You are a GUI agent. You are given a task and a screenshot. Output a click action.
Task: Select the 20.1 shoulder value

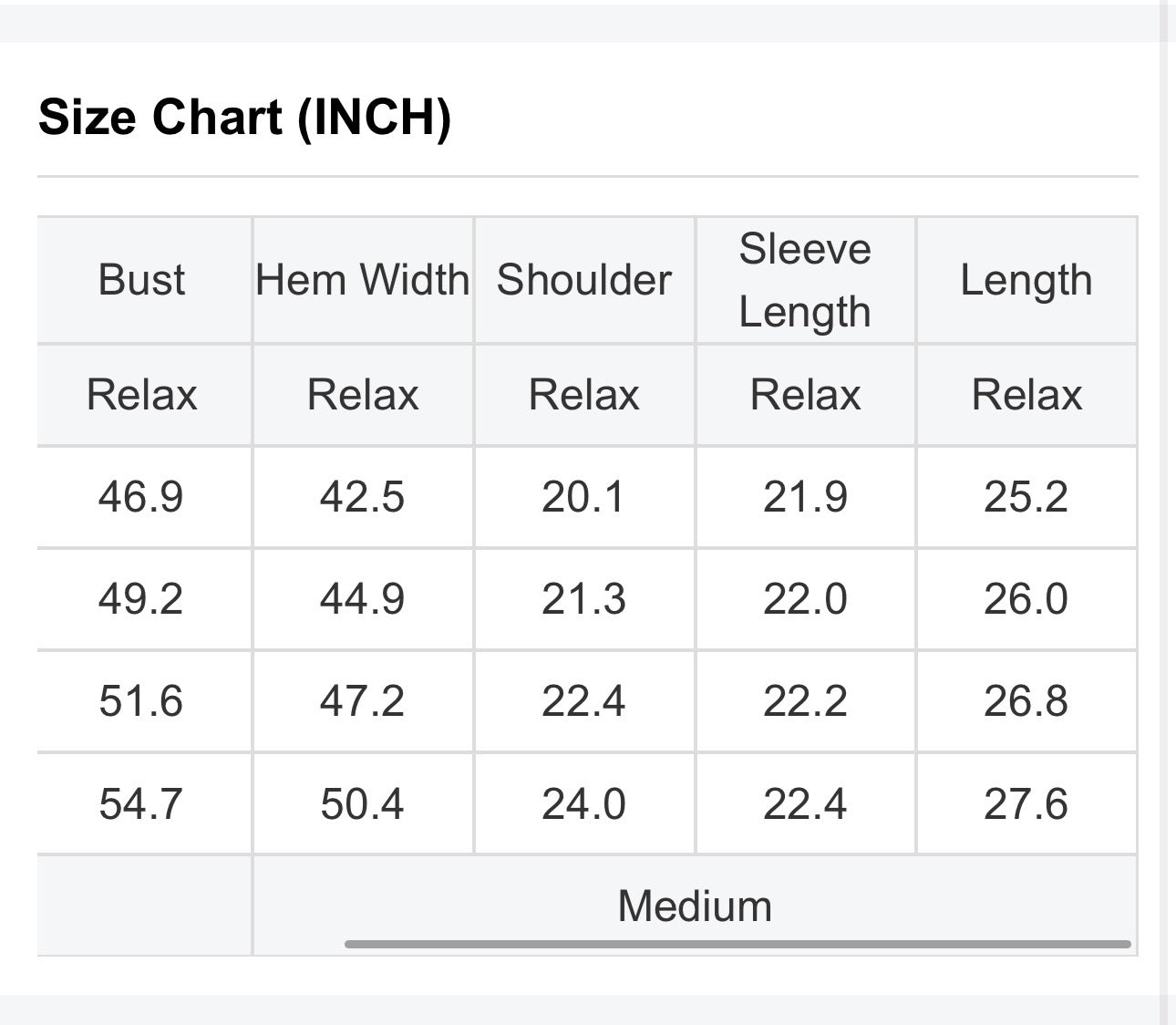(583, 497)
